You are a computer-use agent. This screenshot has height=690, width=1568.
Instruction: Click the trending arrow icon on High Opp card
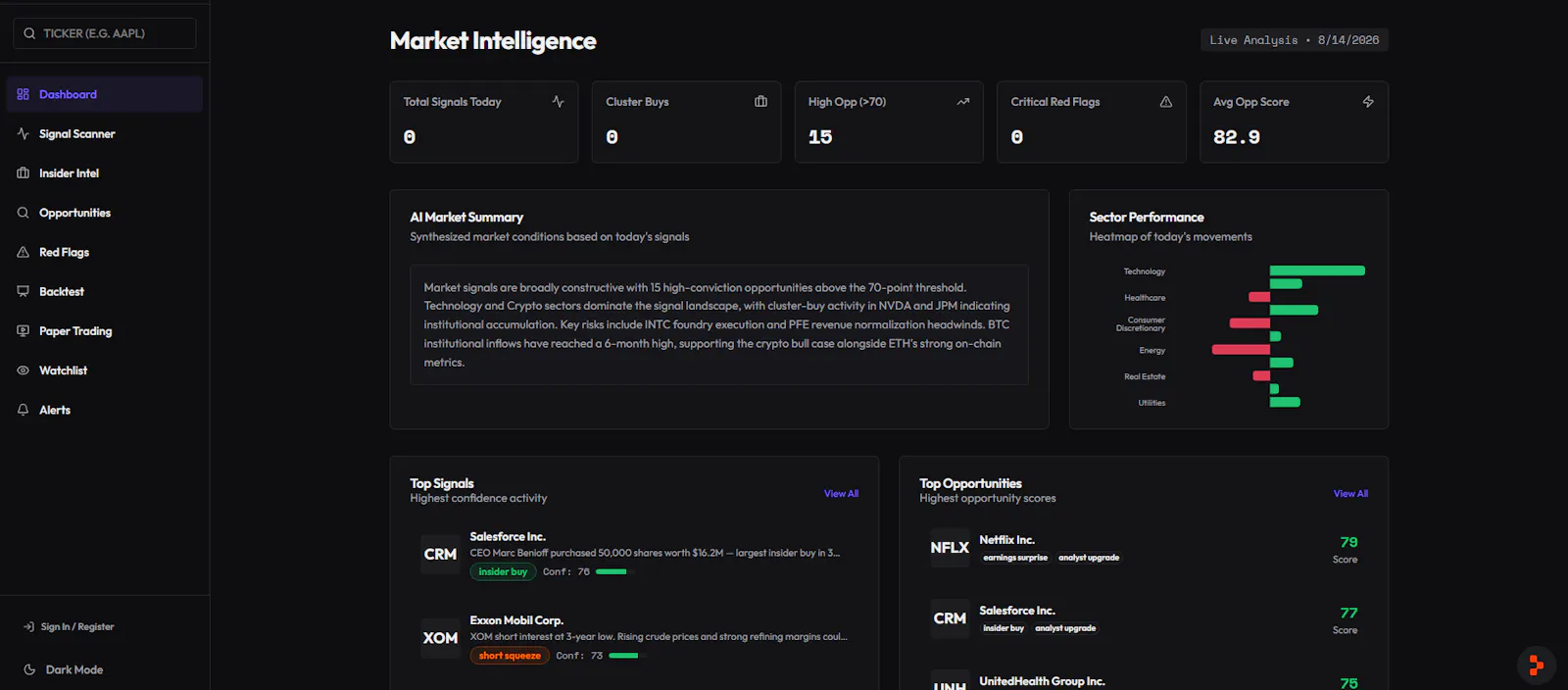click(x=963, y=101)
